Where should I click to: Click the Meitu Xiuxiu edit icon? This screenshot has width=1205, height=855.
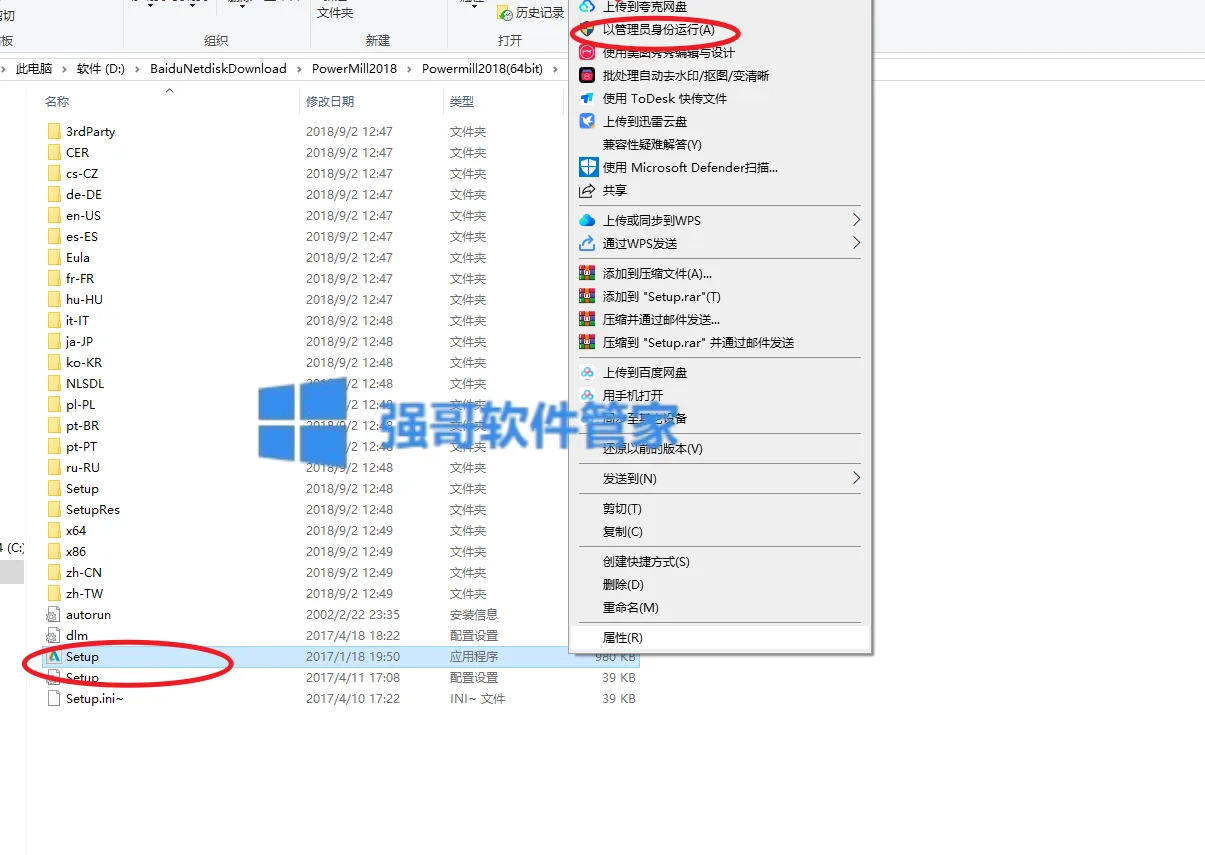[587, 53]
